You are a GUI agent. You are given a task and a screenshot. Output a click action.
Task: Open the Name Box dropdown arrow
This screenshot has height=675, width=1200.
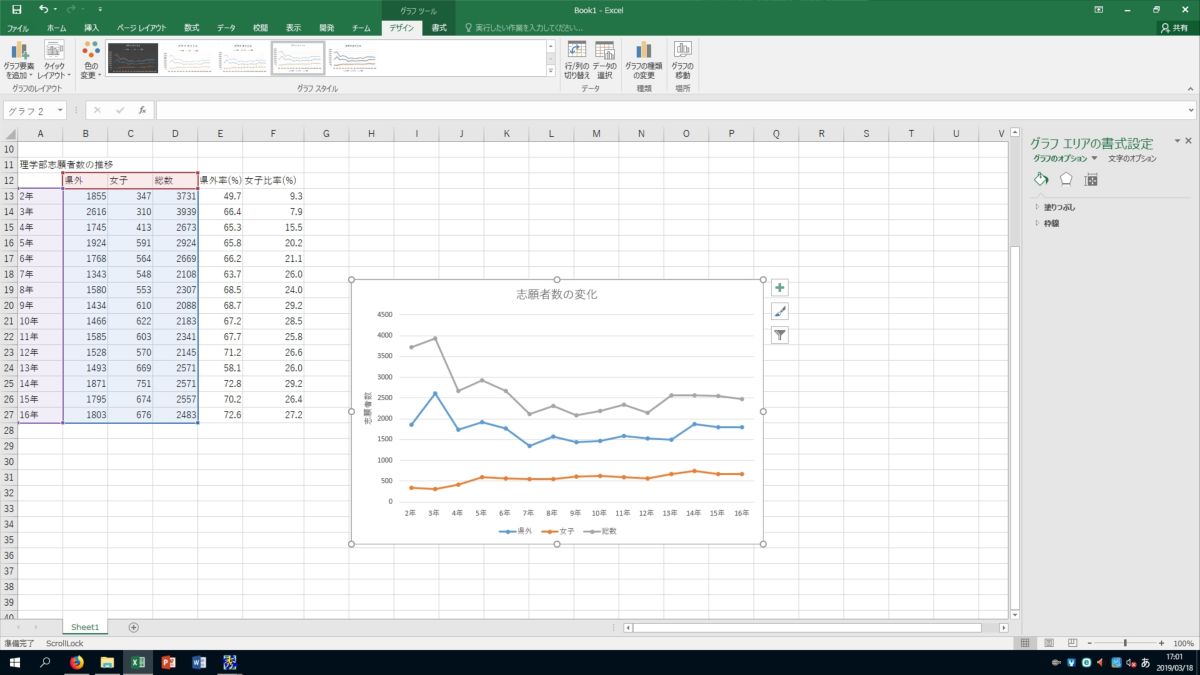(x=60, y=110)
